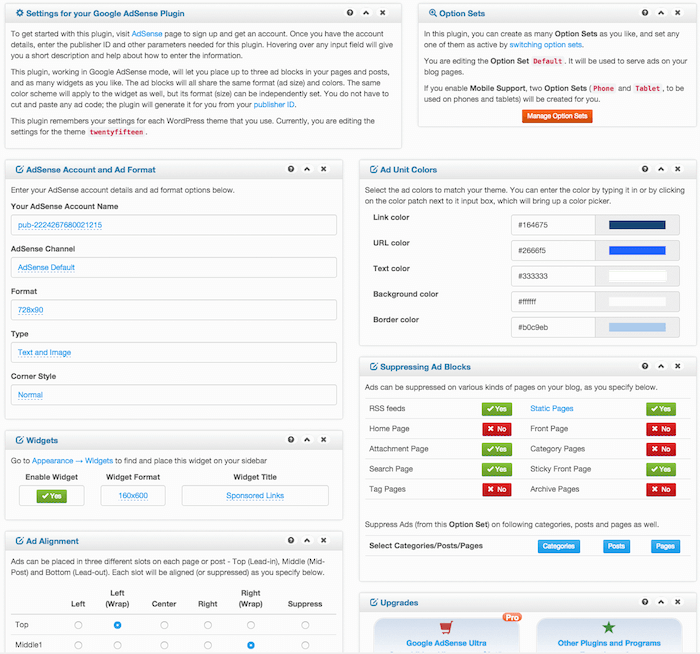The height and width of the screenshot is (654, 700).
Task: Collapse AdSense Account and Ad Format panel
Action: 307,169
